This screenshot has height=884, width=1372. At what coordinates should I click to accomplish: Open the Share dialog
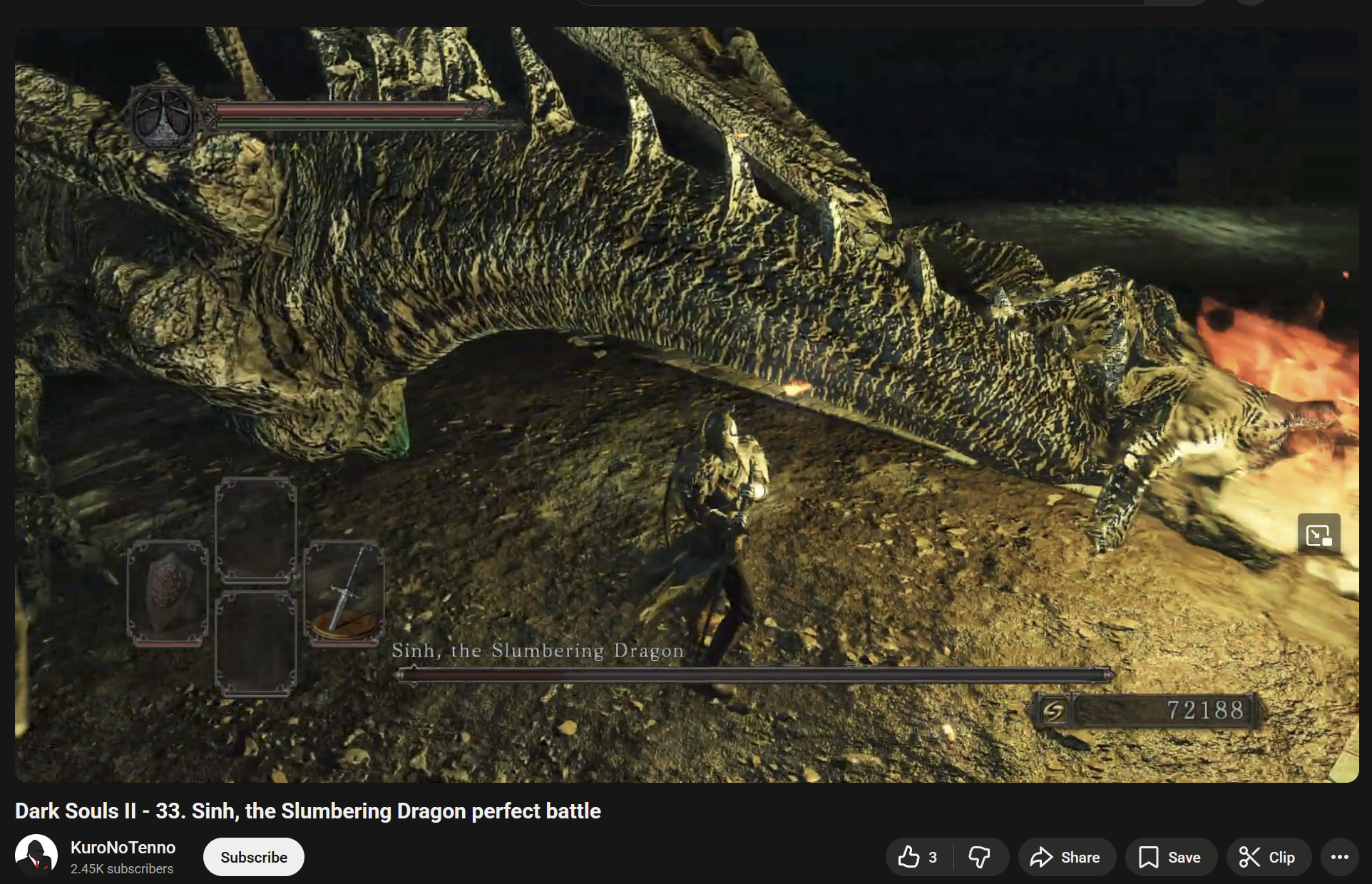pyautogui.click(x=1066, y=857)
